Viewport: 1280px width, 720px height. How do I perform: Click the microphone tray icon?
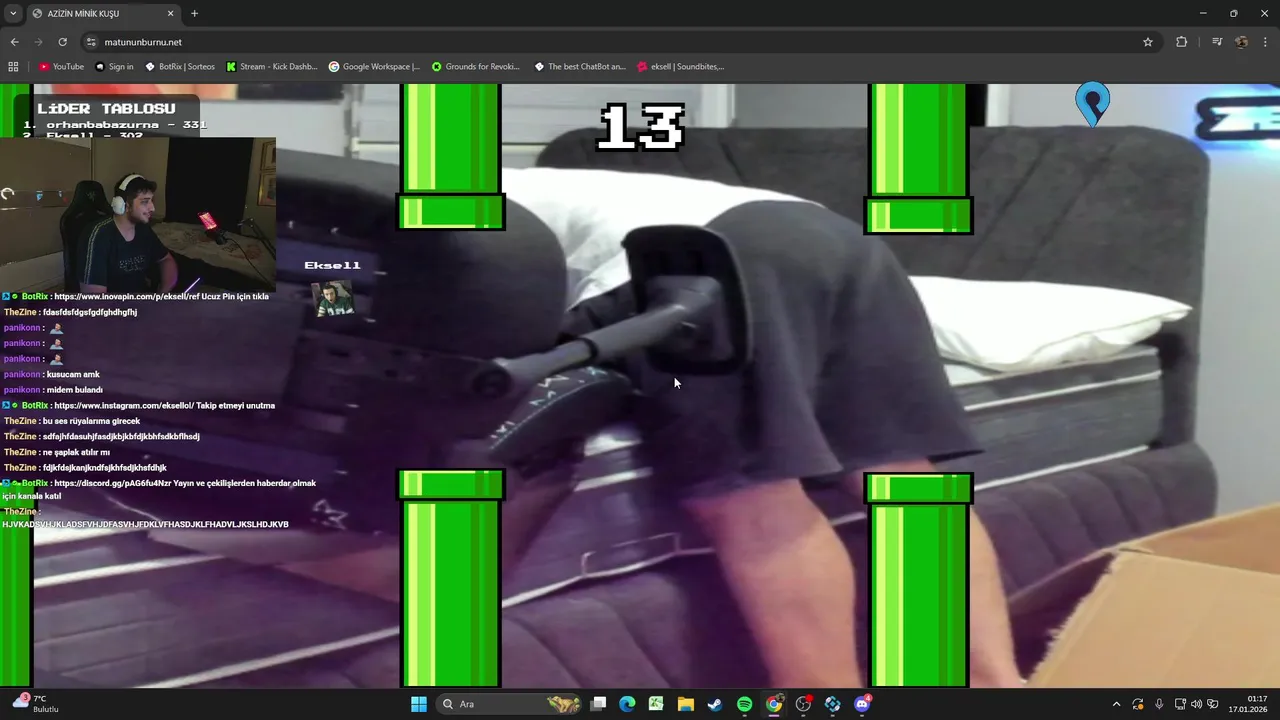(1159, 704)
